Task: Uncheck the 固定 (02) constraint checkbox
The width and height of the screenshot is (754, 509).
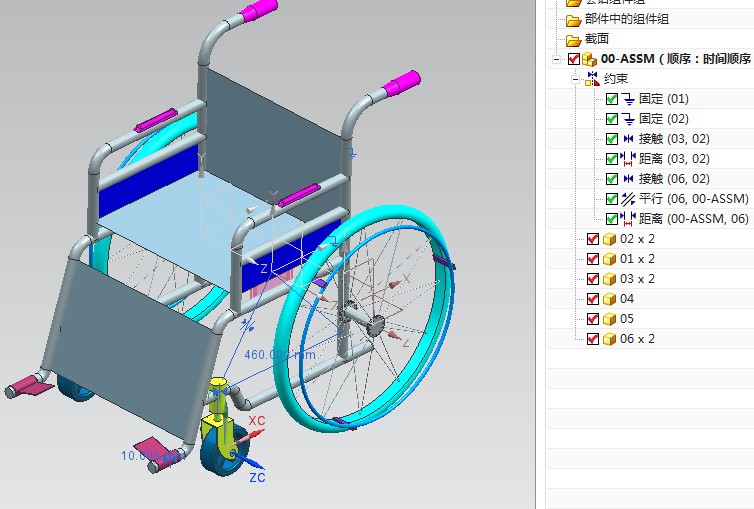Action: (612, 119)
